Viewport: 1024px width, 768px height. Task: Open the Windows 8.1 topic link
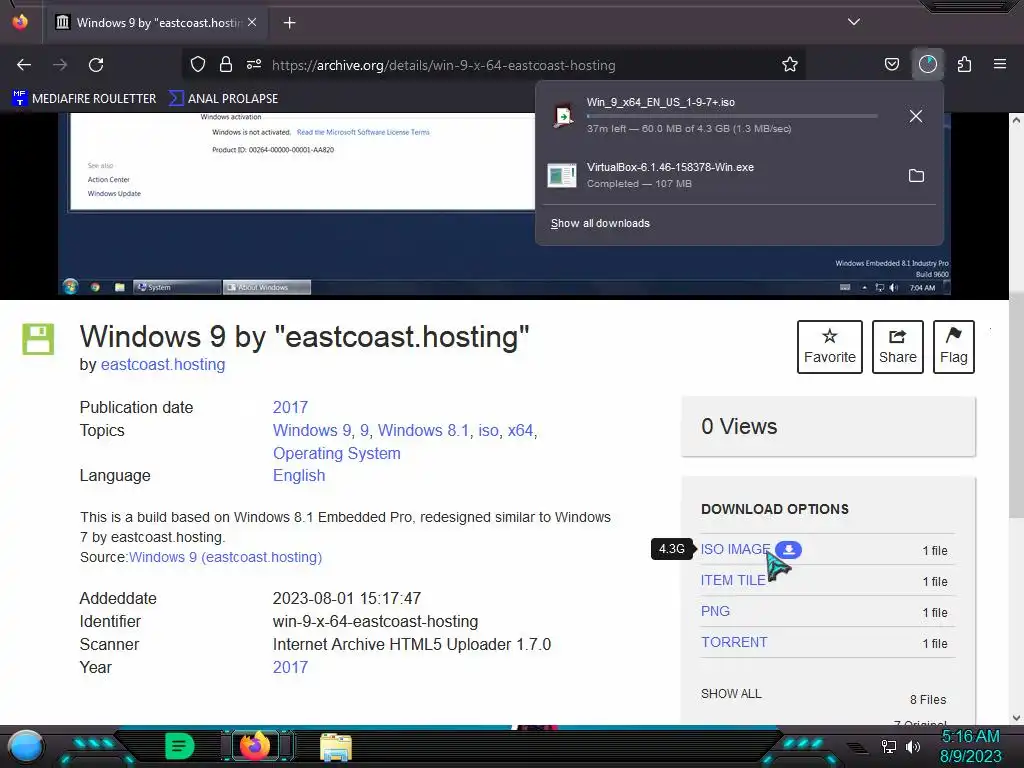coord(423,430)
